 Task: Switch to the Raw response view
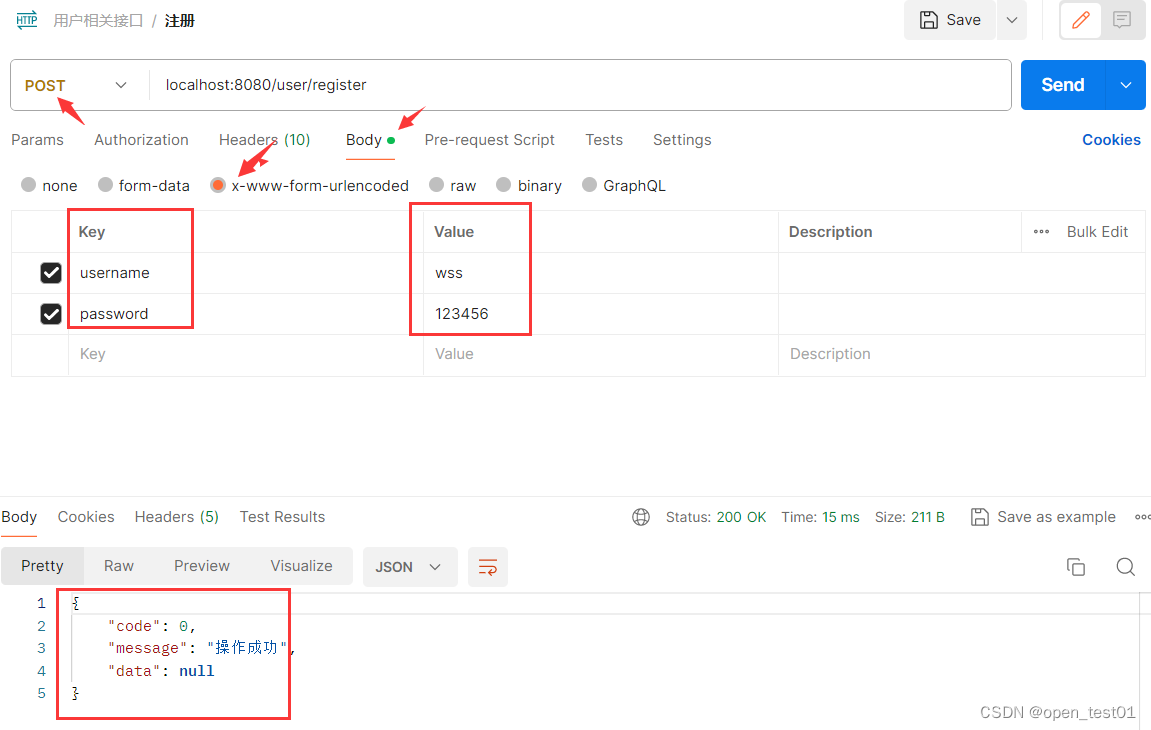click(118, 566)
